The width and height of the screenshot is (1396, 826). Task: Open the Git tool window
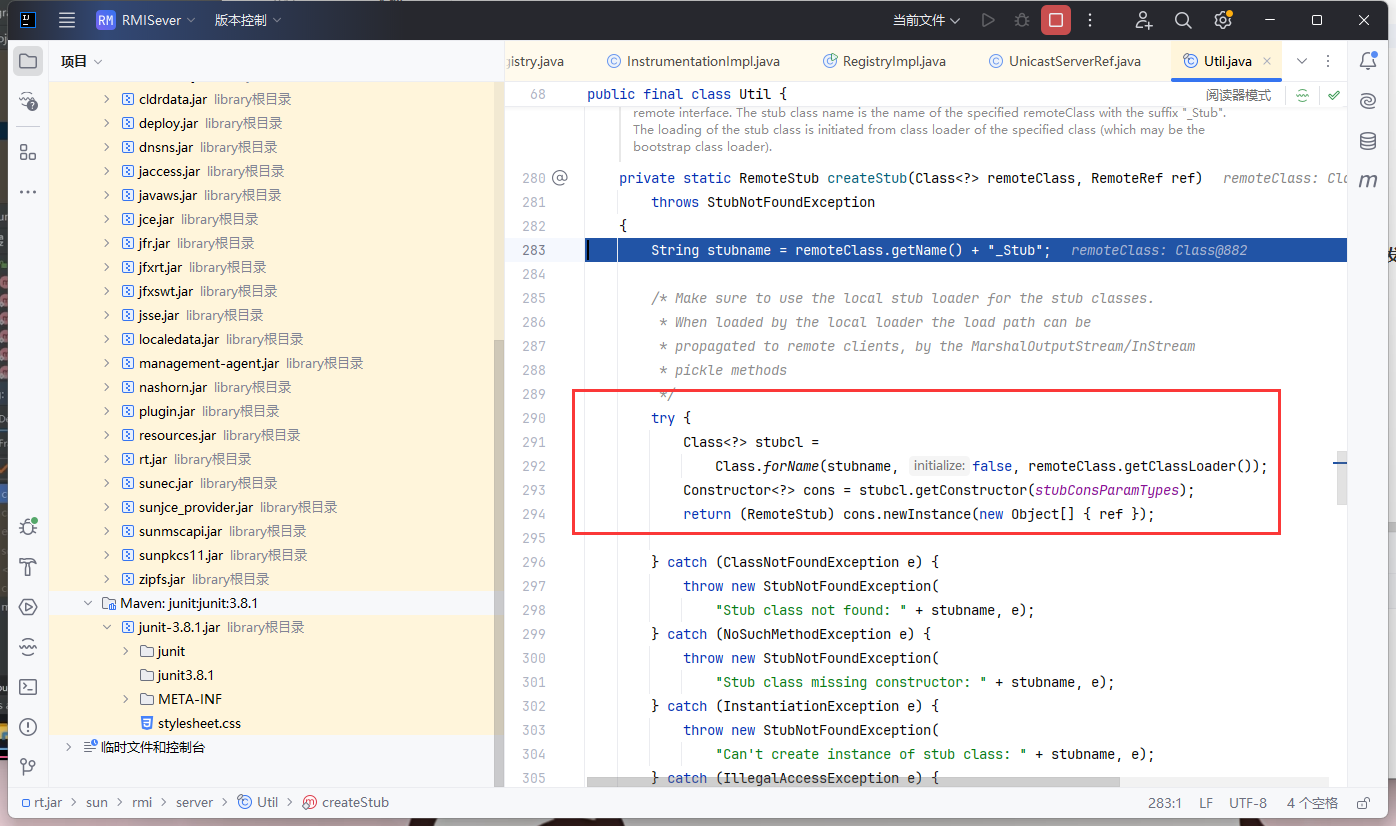(x=28, y=767)
